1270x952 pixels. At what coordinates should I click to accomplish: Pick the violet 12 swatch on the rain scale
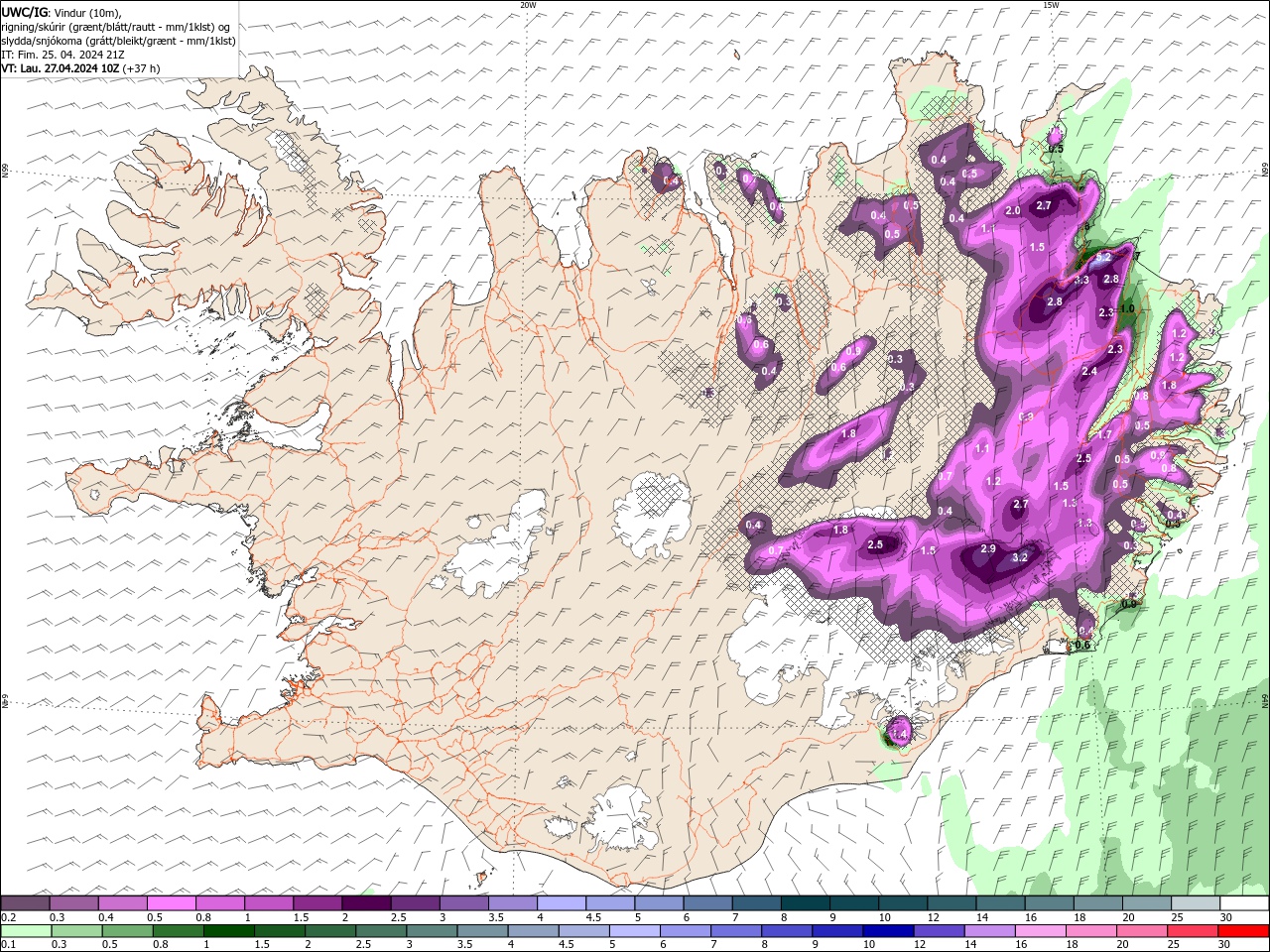pos(938,931)
